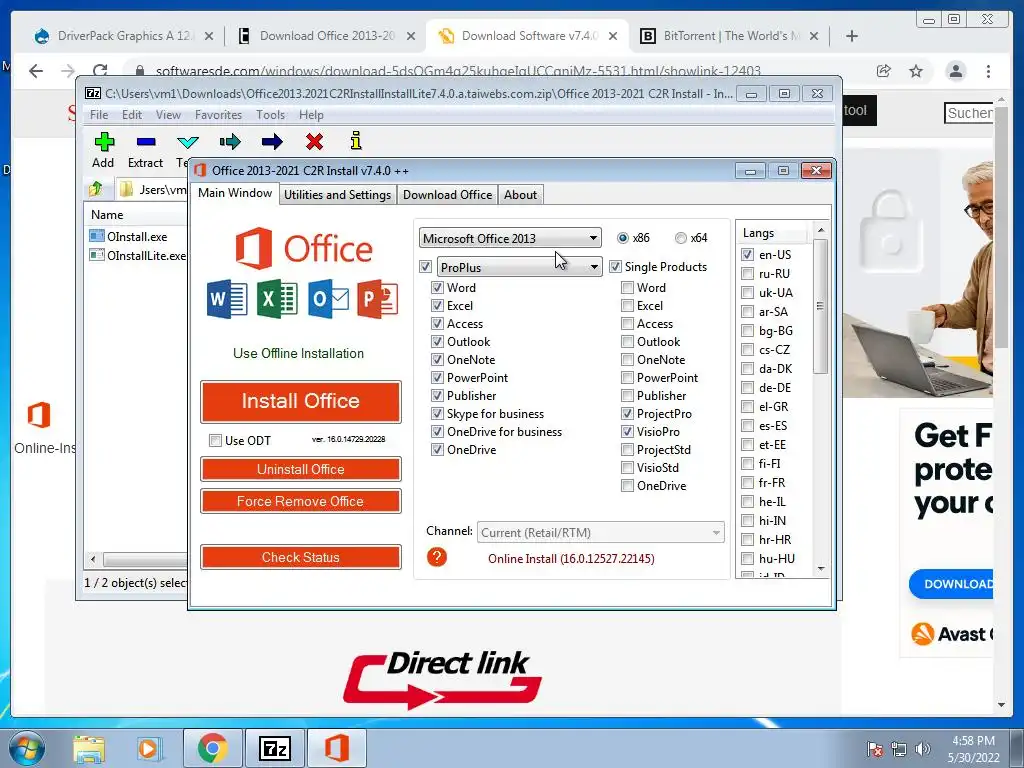Image resolution: width=1024 pixels, height=768 pixels.
Task: Switch to Chrome in the taskbar
Action: click(x=212, y=748)
